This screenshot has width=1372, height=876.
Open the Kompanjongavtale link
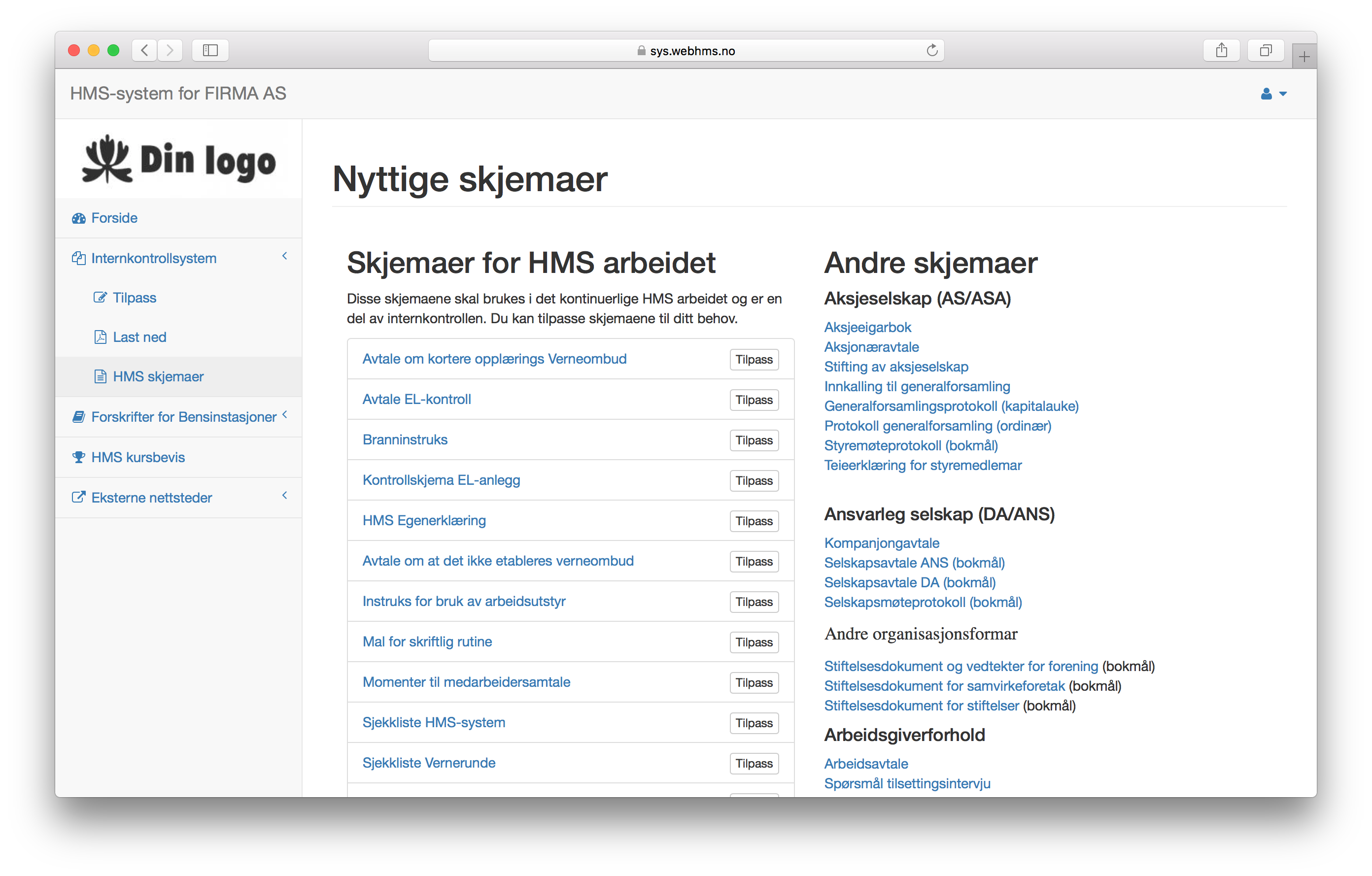point(882,543)
